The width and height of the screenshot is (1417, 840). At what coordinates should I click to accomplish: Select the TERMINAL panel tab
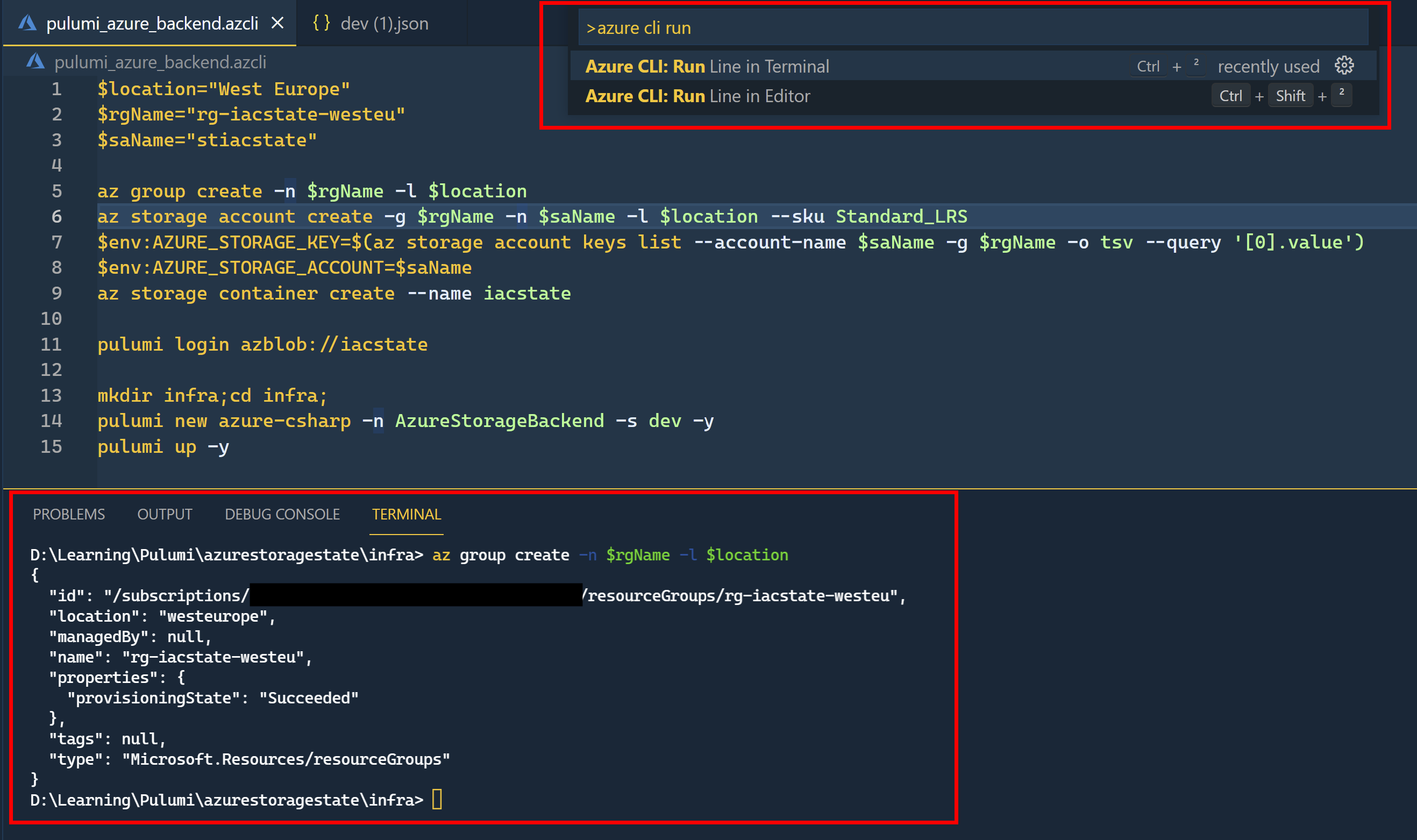pos(406,514)
